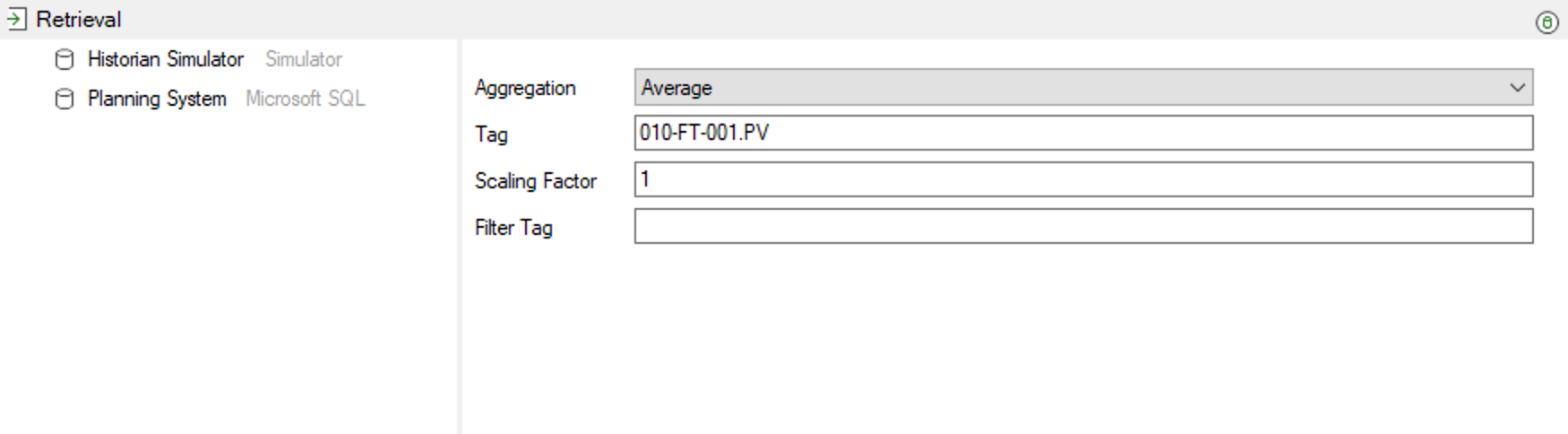Click the Tag field containing 010-FT-001.PV
This screenshot has height=434, width=1568.
point(1083,133)
